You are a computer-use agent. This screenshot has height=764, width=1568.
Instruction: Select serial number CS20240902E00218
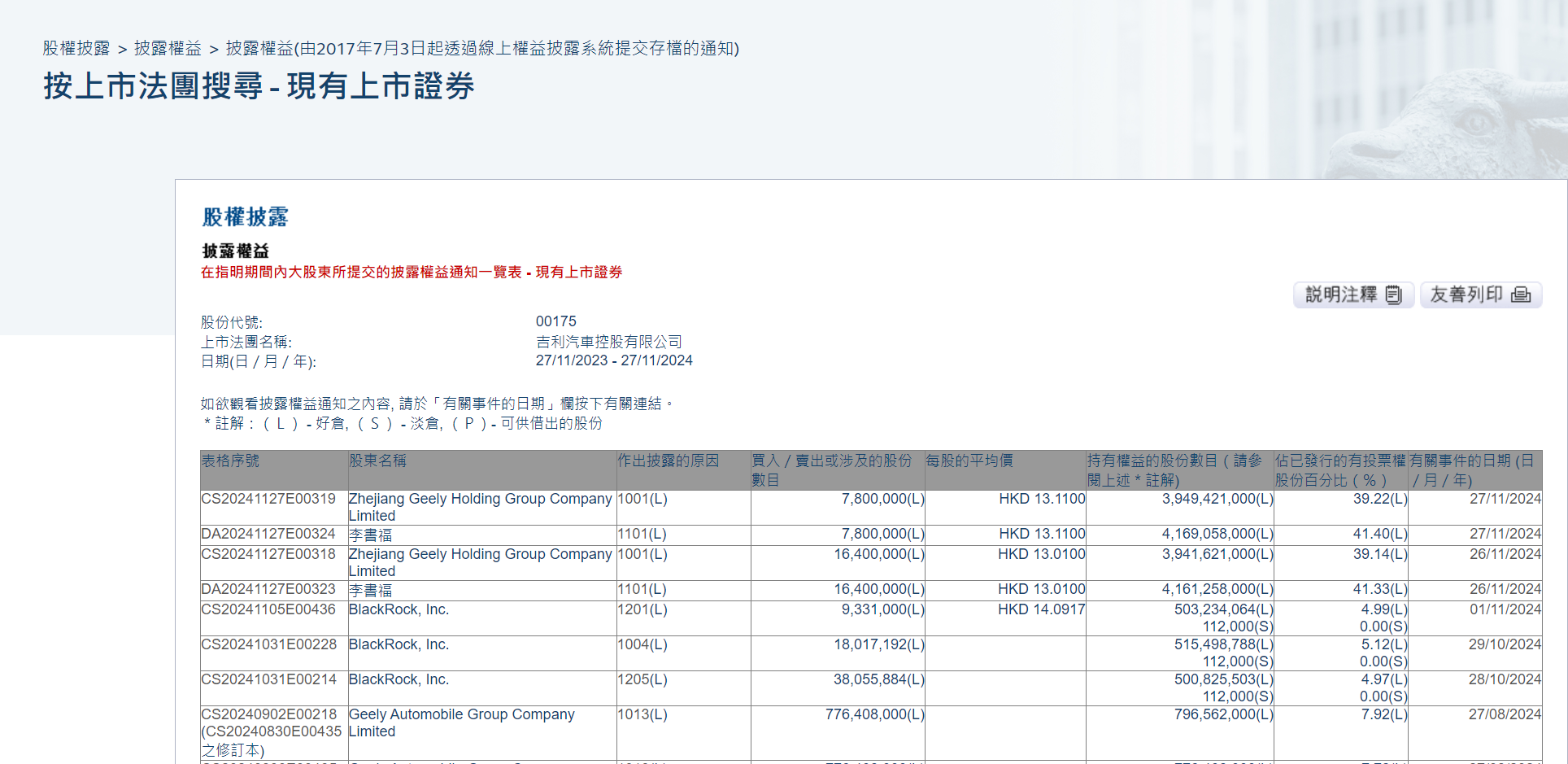coord(268,714)
